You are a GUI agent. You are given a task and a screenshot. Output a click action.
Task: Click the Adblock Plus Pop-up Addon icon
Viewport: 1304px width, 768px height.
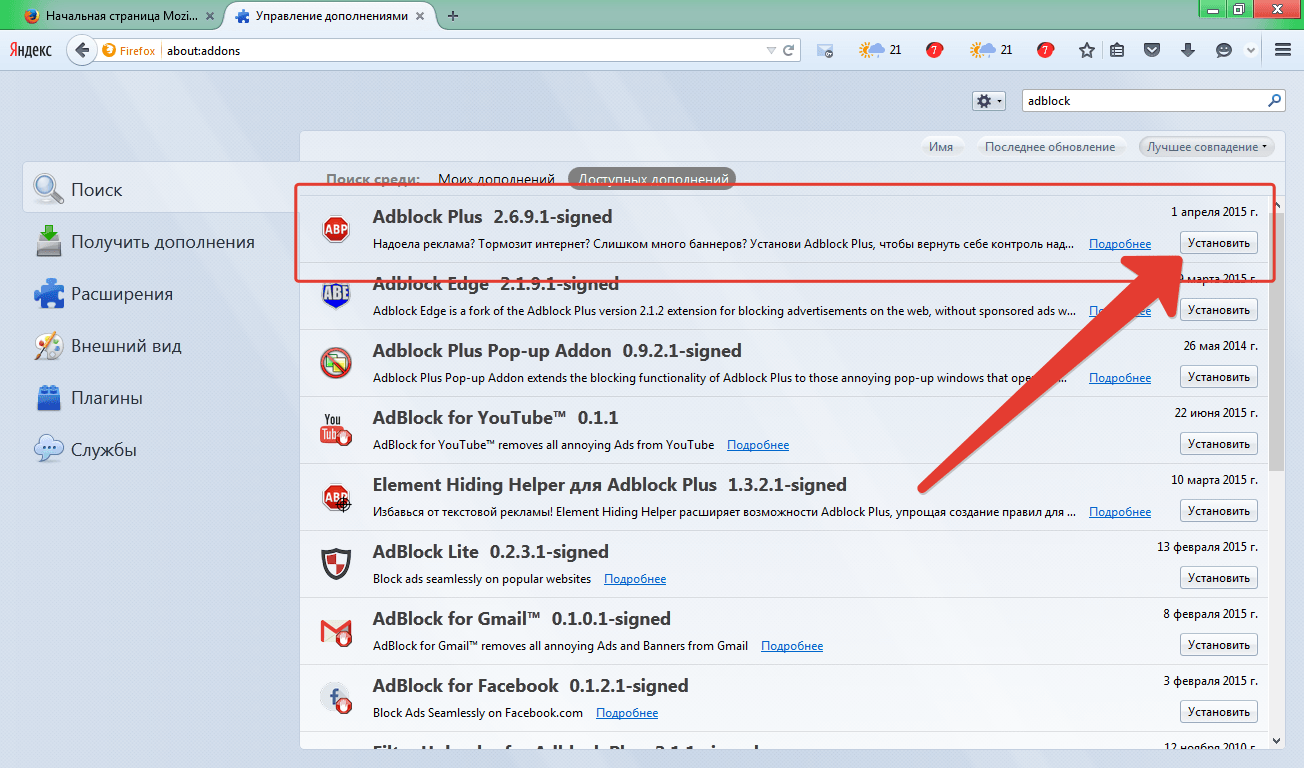(336, 363)
